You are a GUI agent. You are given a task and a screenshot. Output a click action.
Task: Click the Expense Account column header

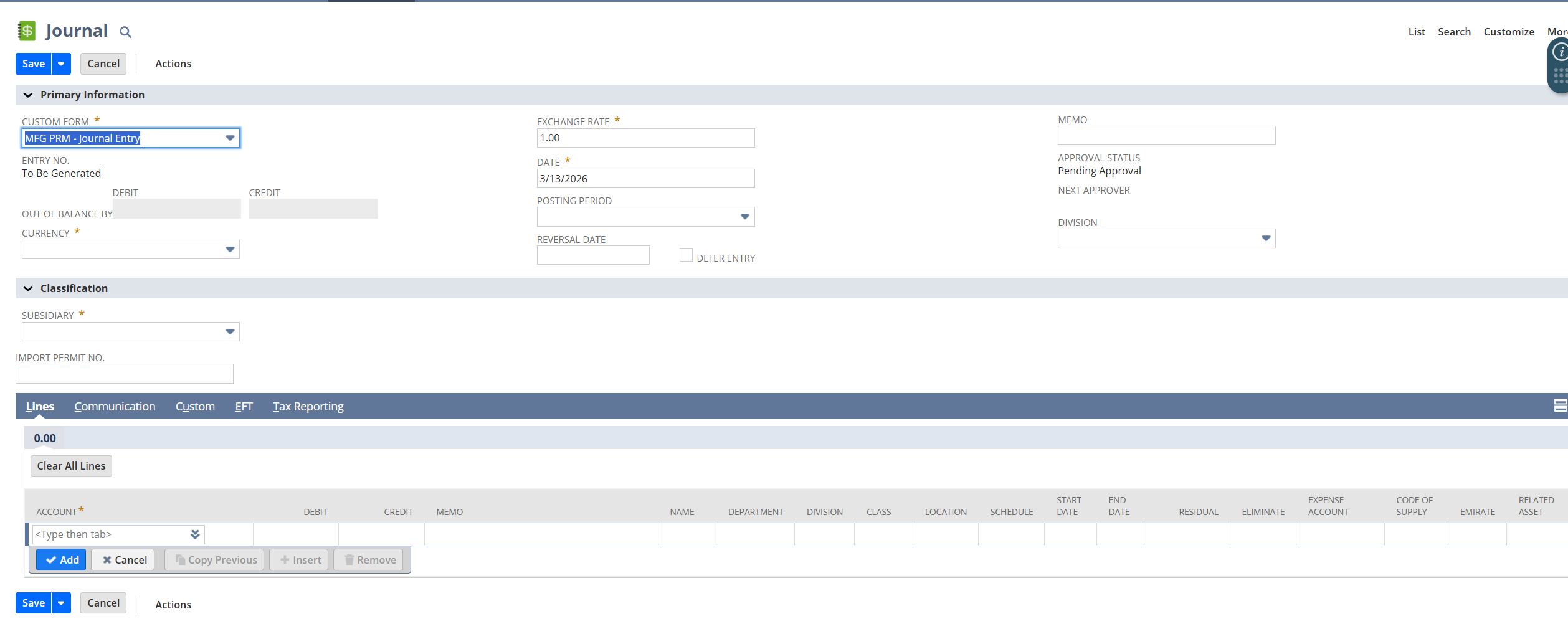(x=1328, y=506)
